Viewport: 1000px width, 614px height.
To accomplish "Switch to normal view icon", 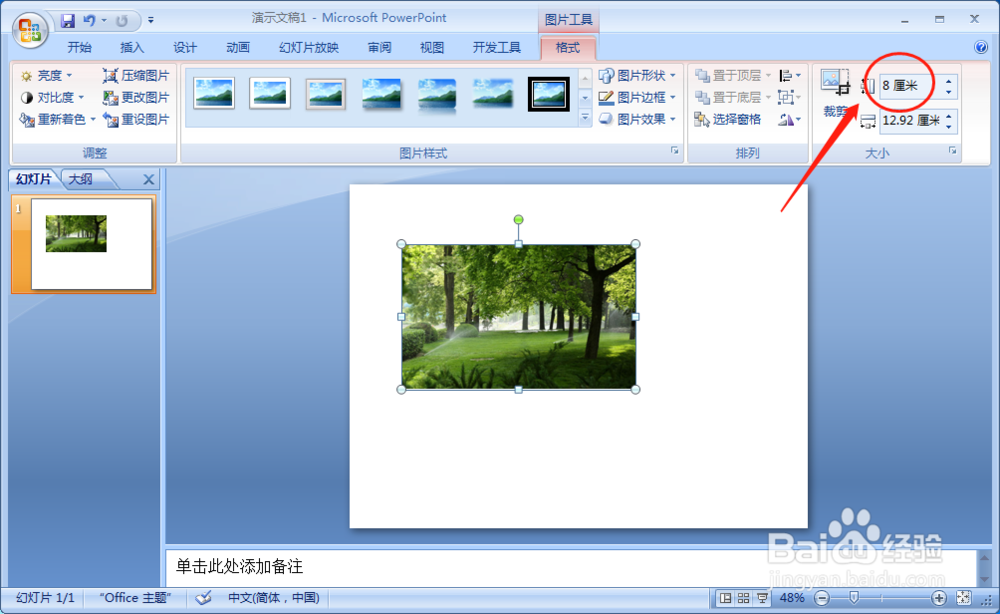I will click(x=725, y=598).
